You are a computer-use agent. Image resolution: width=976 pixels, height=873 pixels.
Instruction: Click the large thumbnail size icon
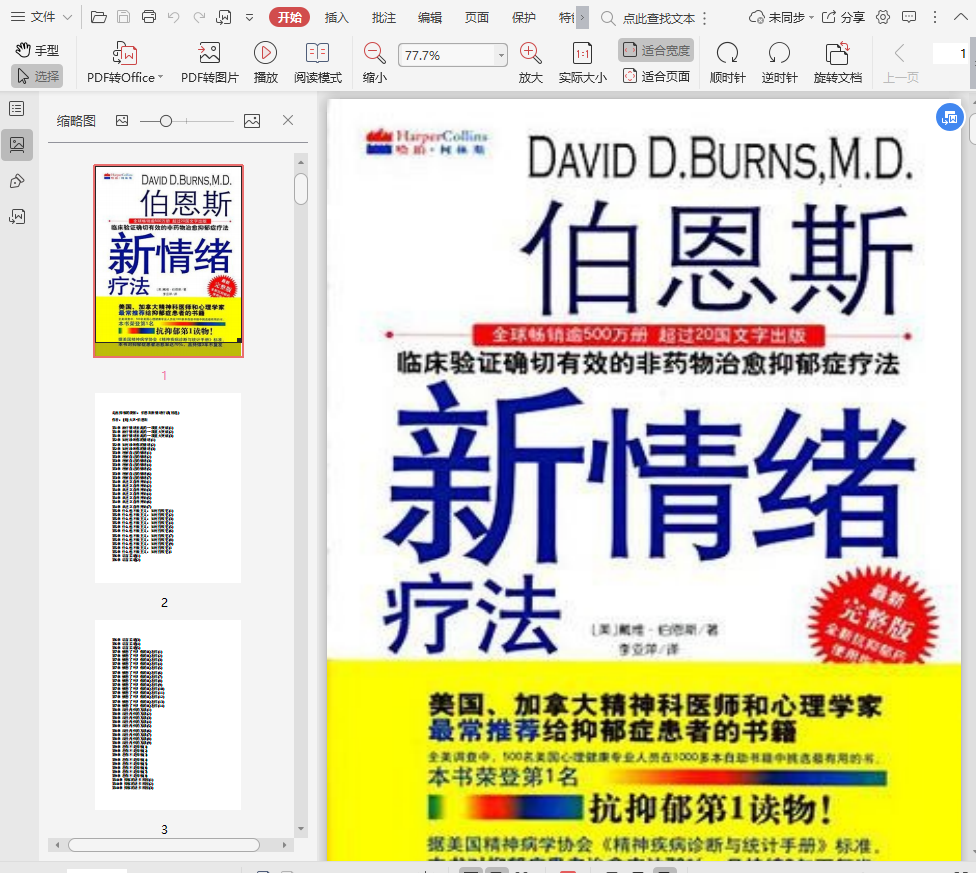252,121
